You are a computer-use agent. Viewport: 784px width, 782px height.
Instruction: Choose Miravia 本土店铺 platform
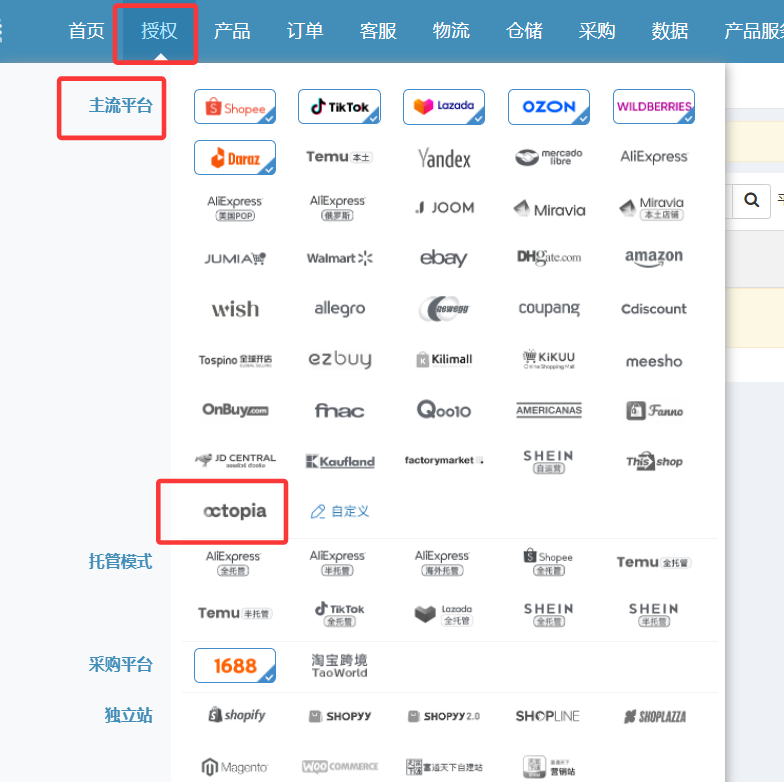(652, 208)
